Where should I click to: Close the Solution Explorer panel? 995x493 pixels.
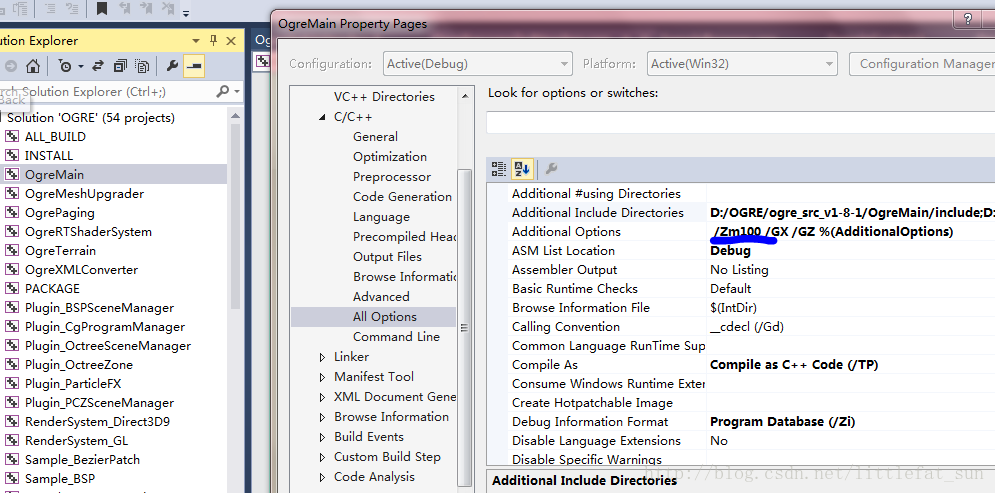(231, 41)
